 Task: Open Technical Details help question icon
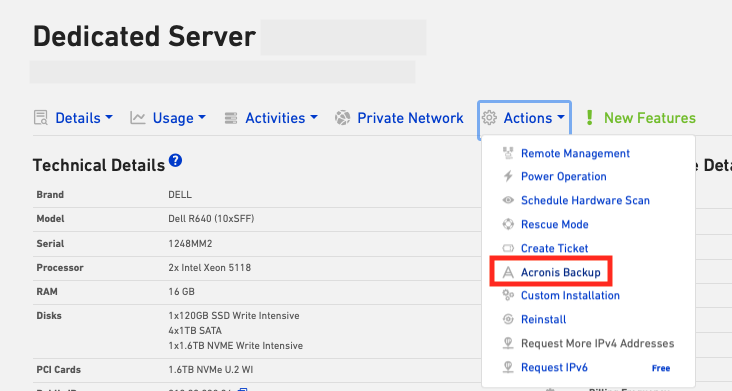pyautogui.click(x=176, y=161)
